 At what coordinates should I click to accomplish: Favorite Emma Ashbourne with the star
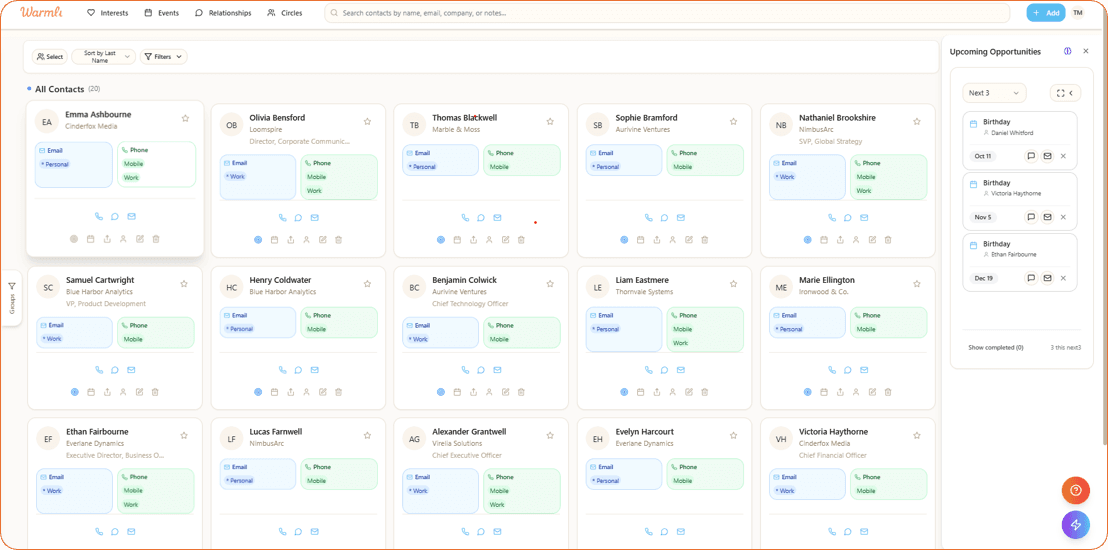click(185, 118)
